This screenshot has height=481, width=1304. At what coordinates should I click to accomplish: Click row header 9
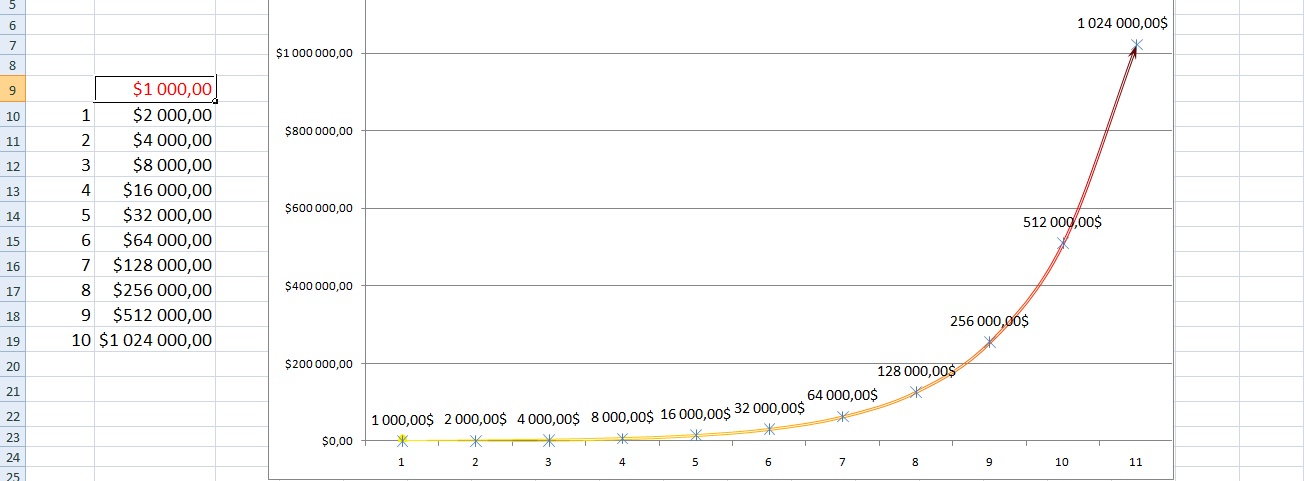pos(12,90)
